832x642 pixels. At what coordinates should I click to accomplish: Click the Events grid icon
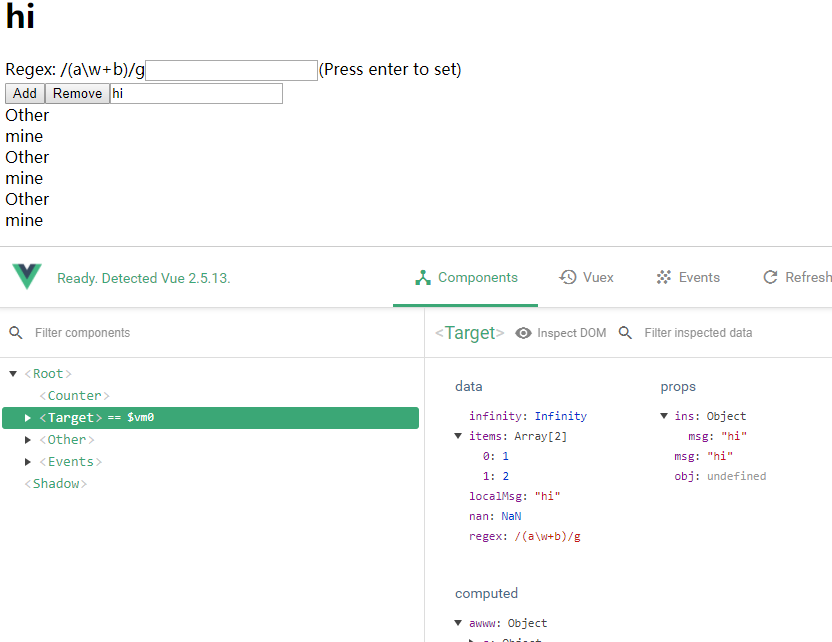tap(663, 277)
